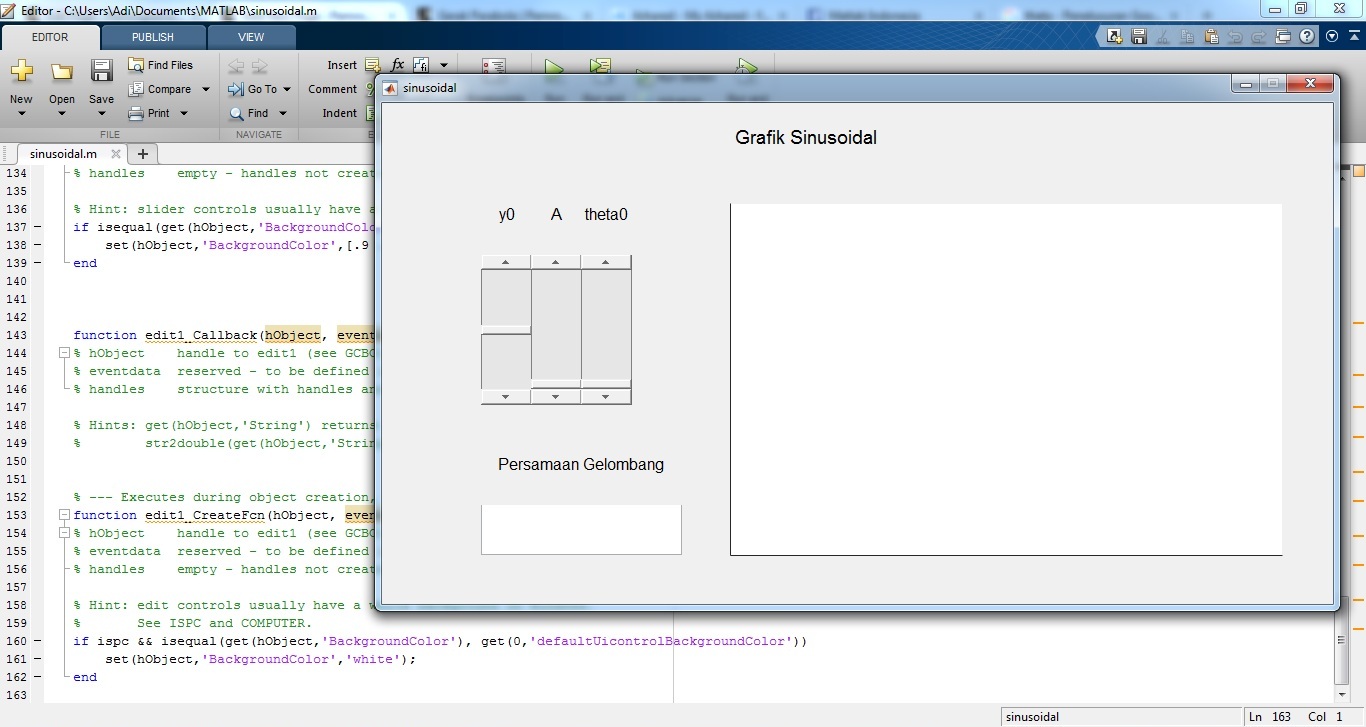Click the large Save icon in FILE section
Screen dimensions: 1366x727
click(x=101, y=72)
